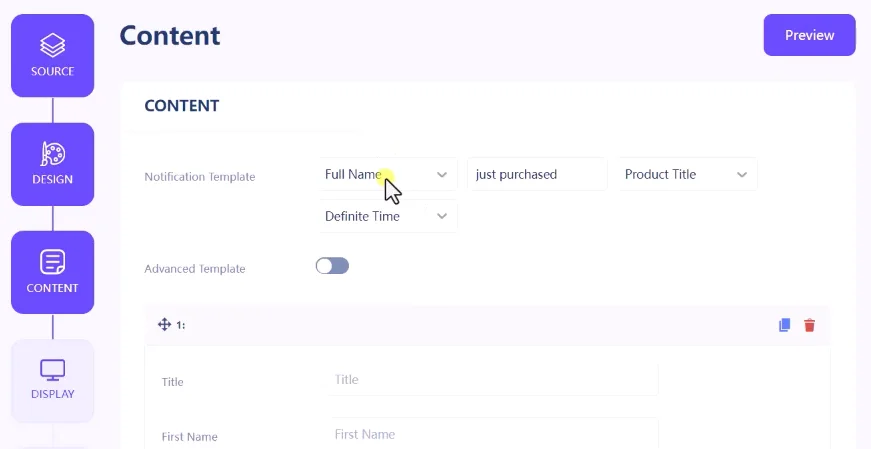
Task: Click the Display monitor icon
Action: (53, 370)
